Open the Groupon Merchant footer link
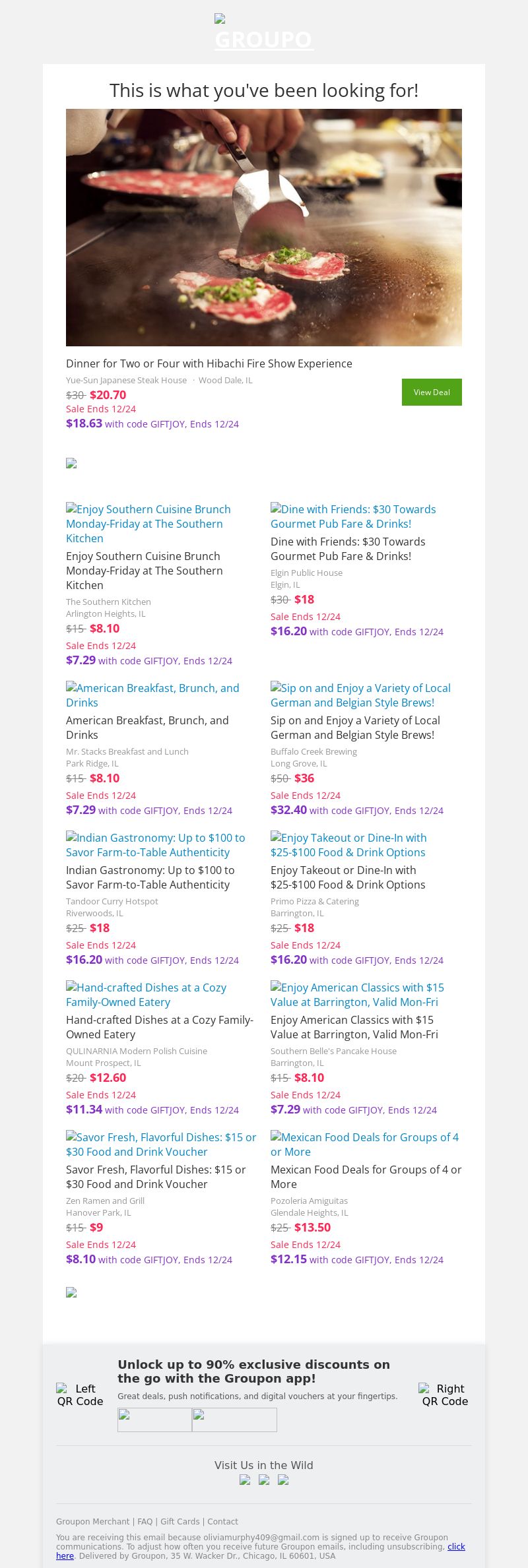The width and height of the screenshot is (528, 1568). (x=93, y=1521)
